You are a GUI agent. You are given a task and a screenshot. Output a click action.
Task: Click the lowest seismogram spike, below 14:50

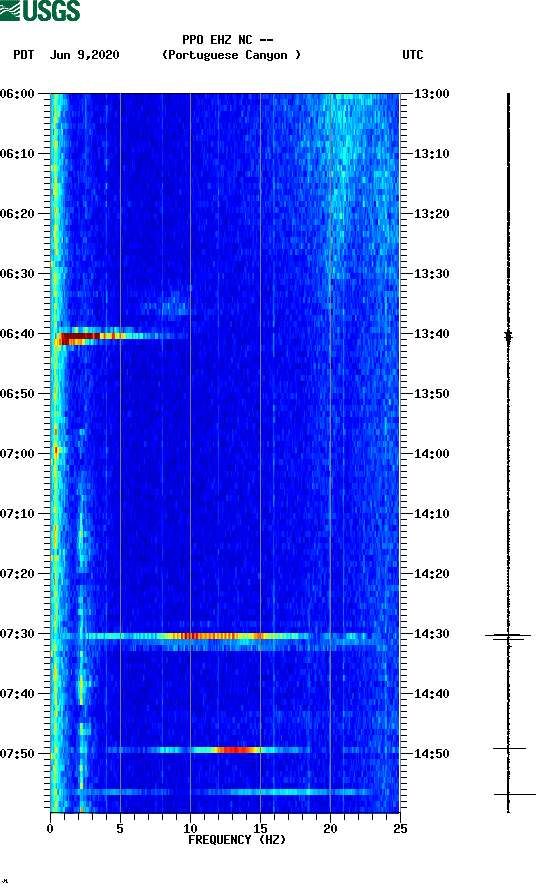[514, 794]
